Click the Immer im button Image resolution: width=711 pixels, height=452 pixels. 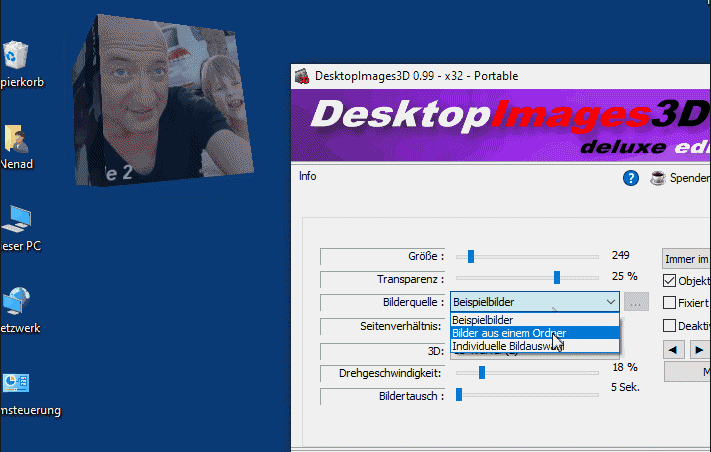(687, 259)
